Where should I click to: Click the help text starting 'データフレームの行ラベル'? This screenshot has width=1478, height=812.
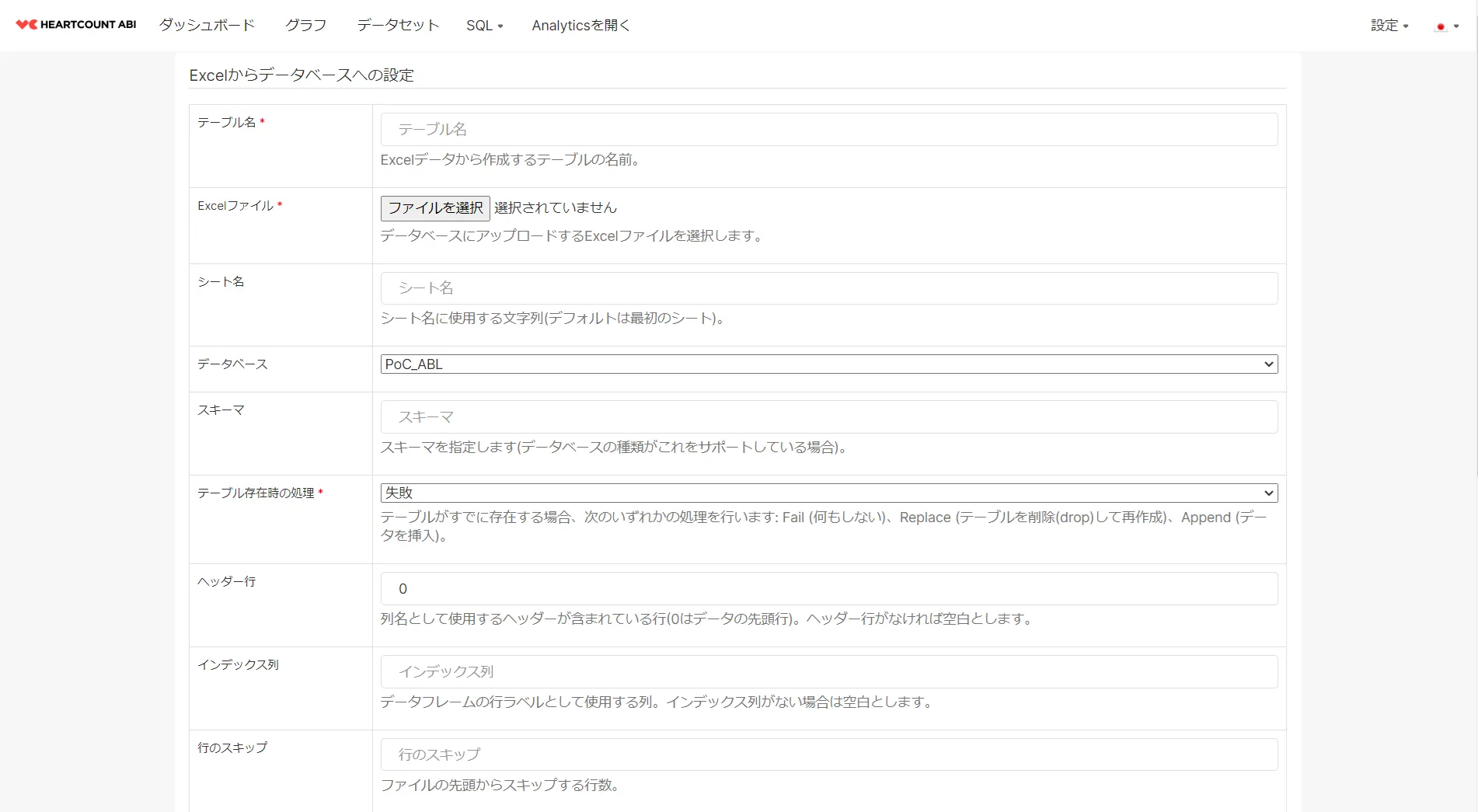[656, 702]
